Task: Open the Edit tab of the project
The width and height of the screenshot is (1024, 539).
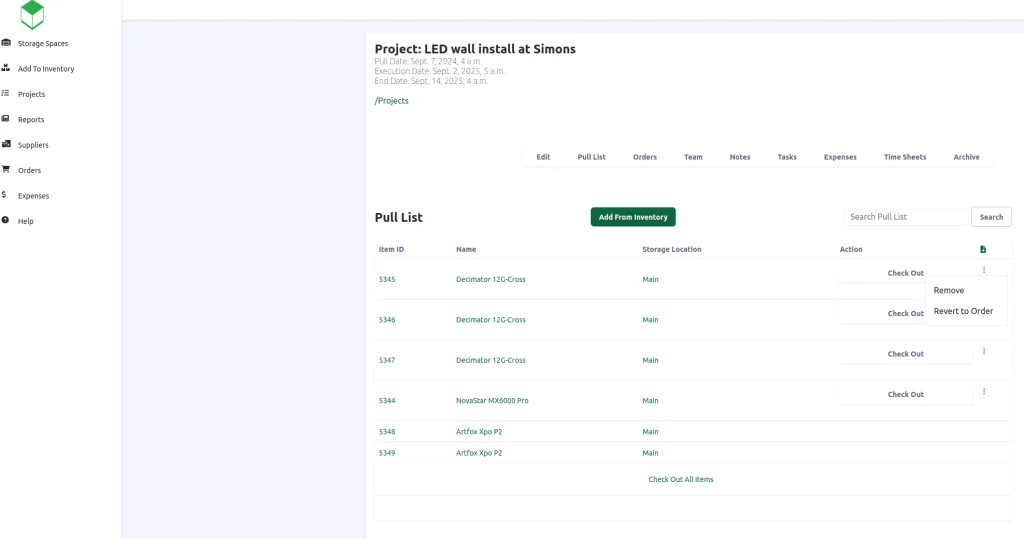Action: point(543,157)
